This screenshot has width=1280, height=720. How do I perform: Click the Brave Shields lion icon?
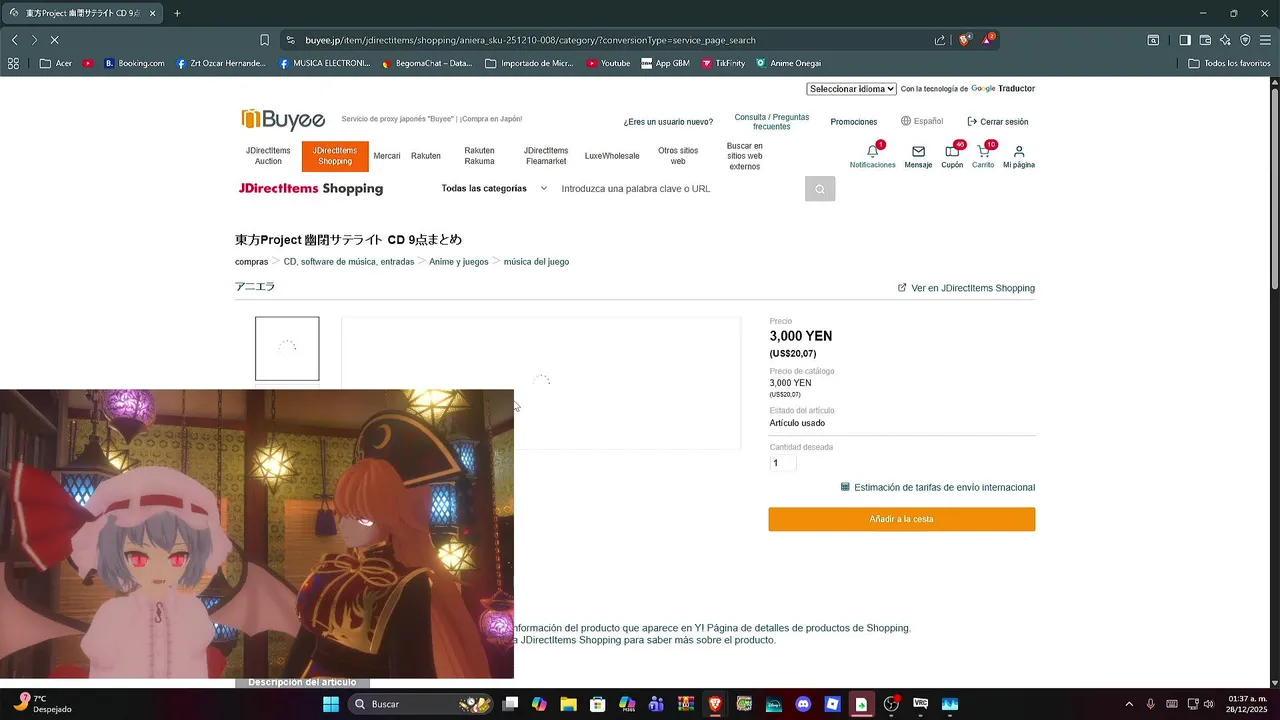tap(964, 40)
